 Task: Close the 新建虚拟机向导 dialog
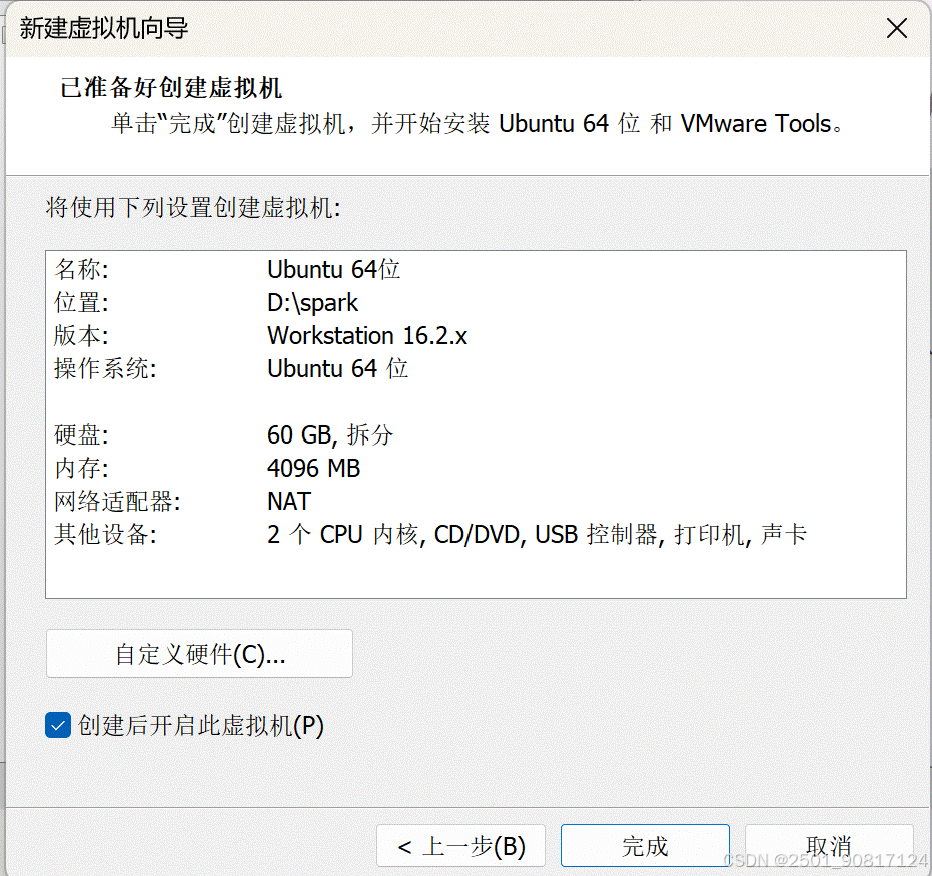pos(897,28)
